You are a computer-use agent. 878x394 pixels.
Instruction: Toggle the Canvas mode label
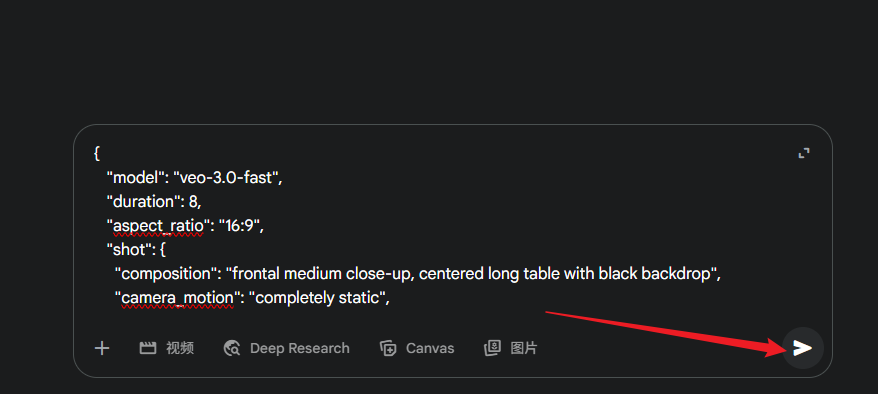coord(430,348)
